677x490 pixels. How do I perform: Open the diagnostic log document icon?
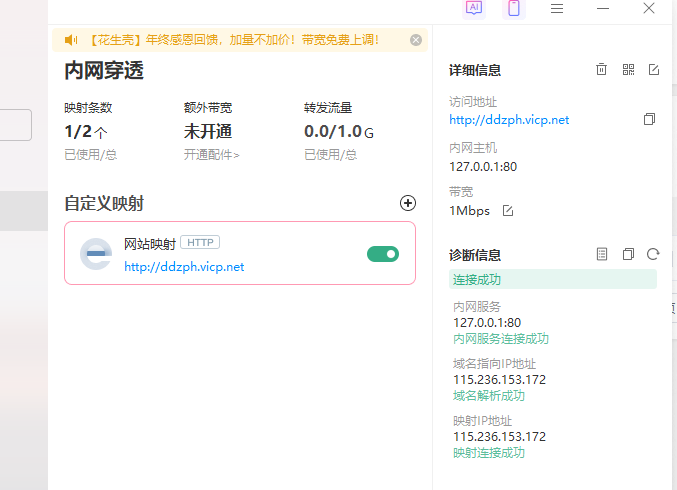pos(601,254)
